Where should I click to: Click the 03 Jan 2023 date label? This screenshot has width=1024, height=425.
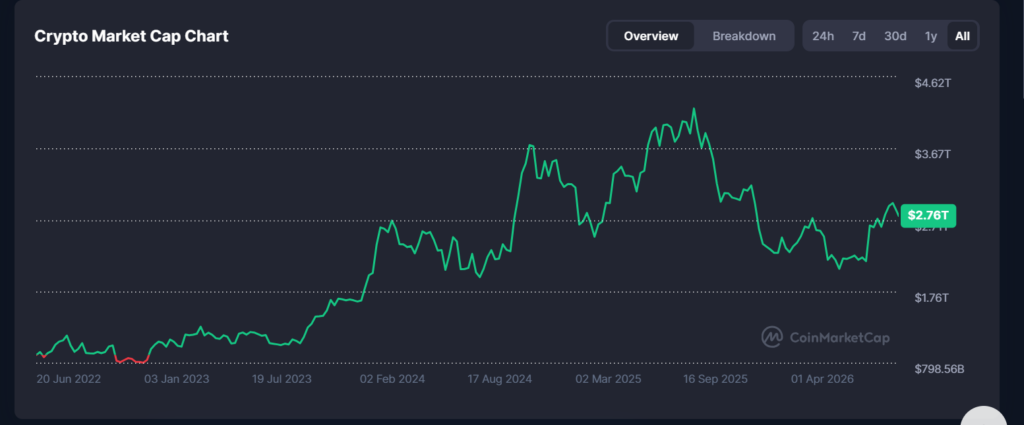(x=177, y=379)
